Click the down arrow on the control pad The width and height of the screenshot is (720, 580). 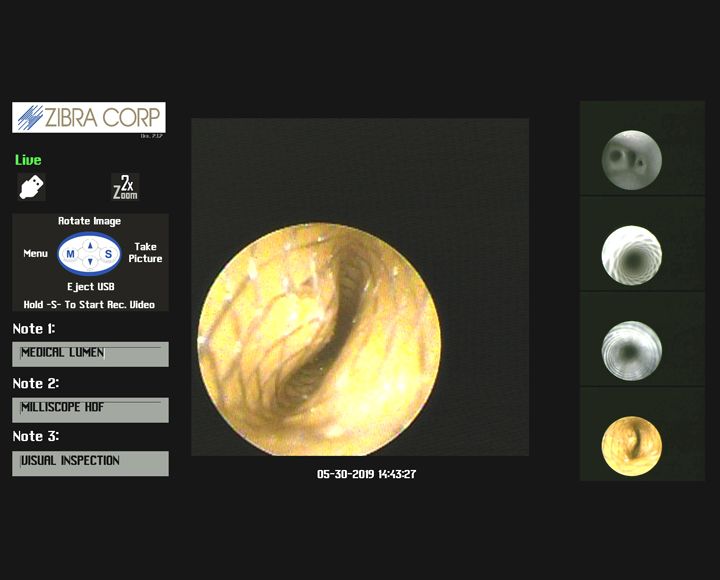[90, 263]
